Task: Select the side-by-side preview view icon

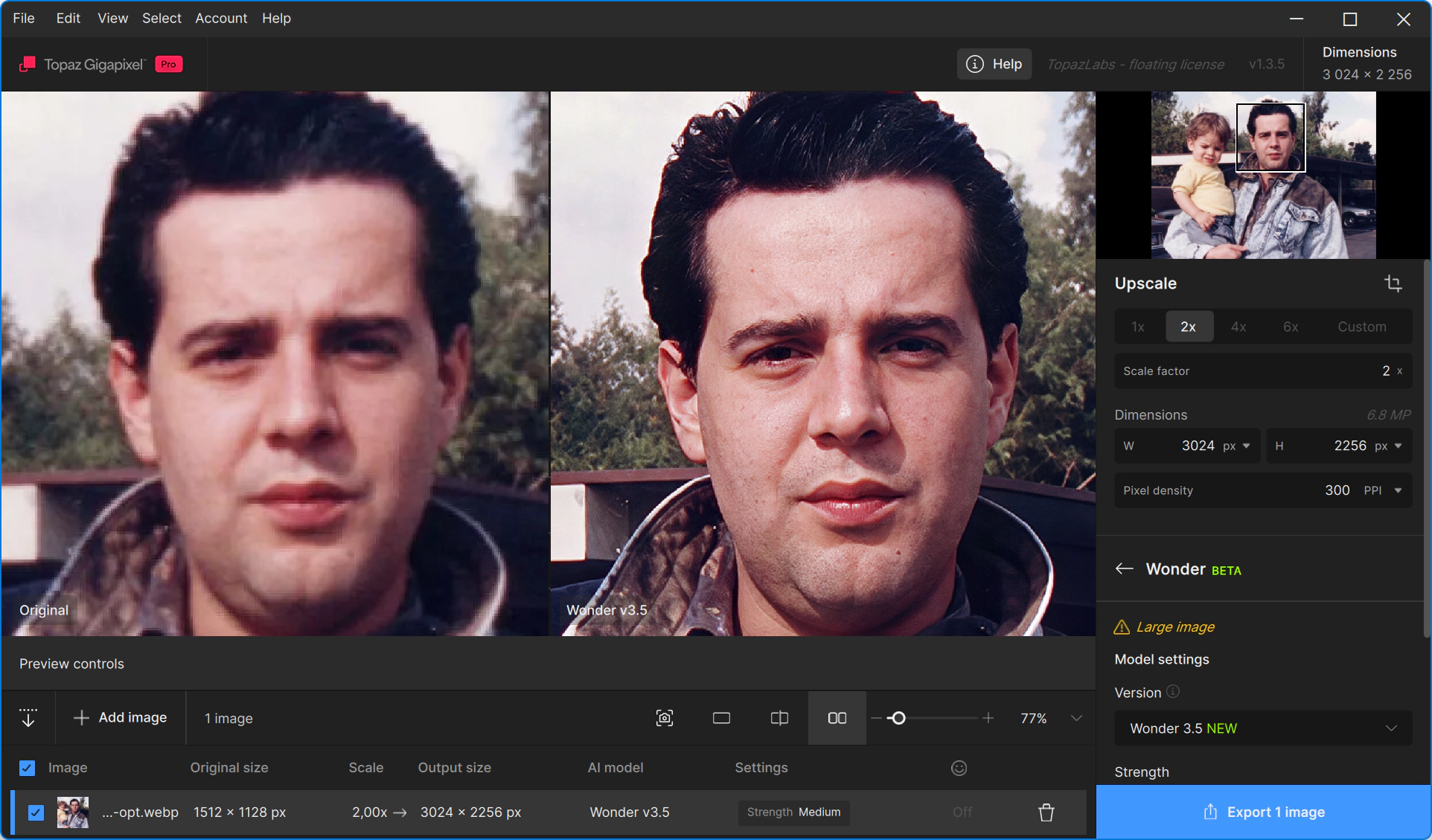Action: 837,718
